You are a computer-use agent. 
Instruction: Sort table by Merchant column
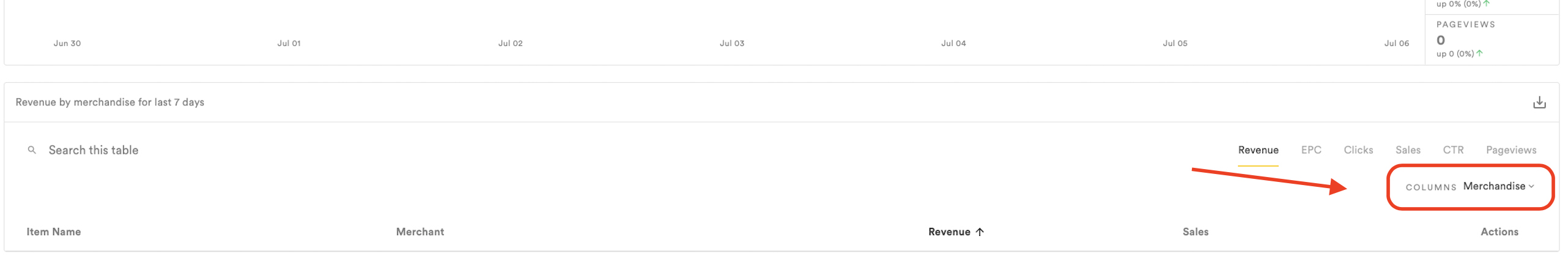point(420,232)
